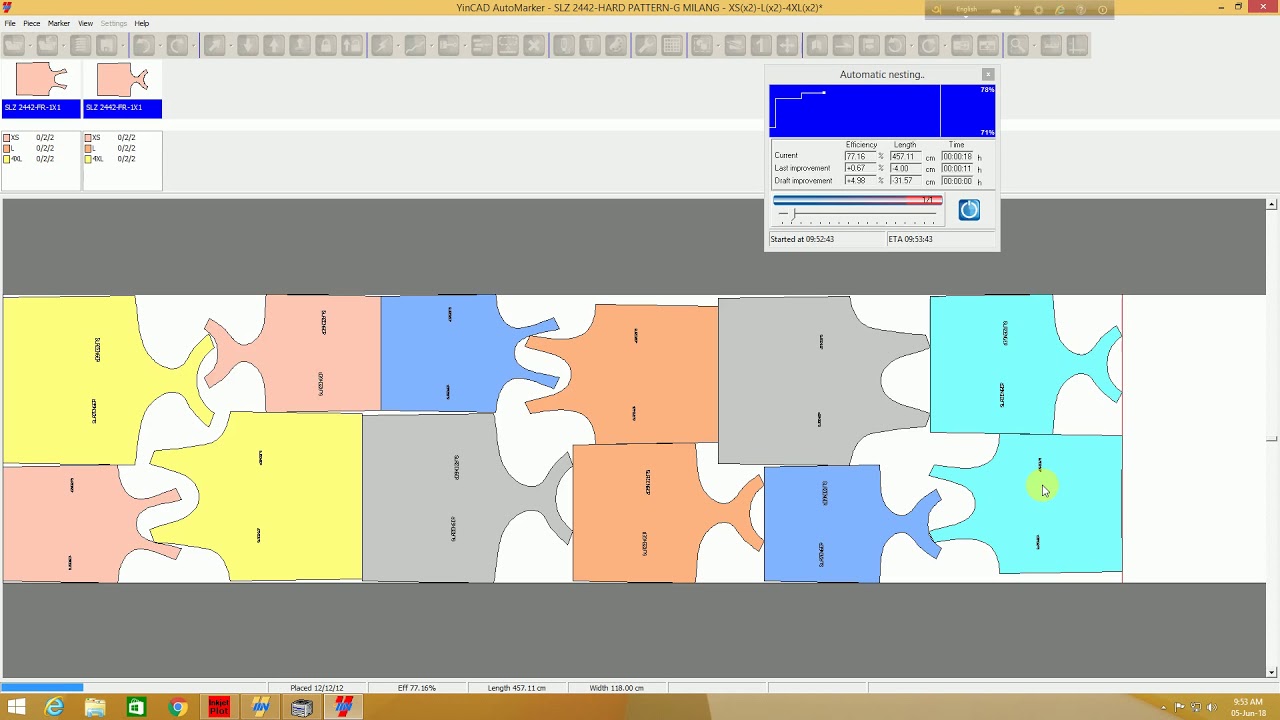Open File Explorer from the taskbar

95,707
